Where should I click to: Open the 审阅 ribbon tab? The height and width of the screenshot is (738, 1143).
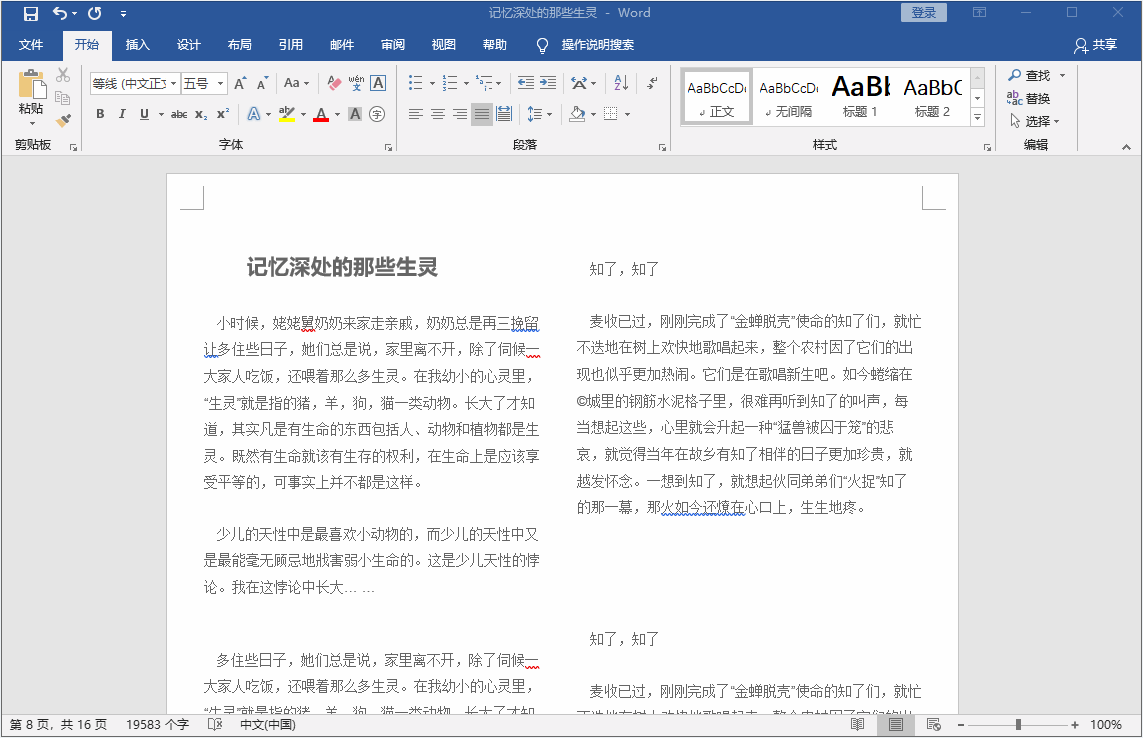click(393, 45)
